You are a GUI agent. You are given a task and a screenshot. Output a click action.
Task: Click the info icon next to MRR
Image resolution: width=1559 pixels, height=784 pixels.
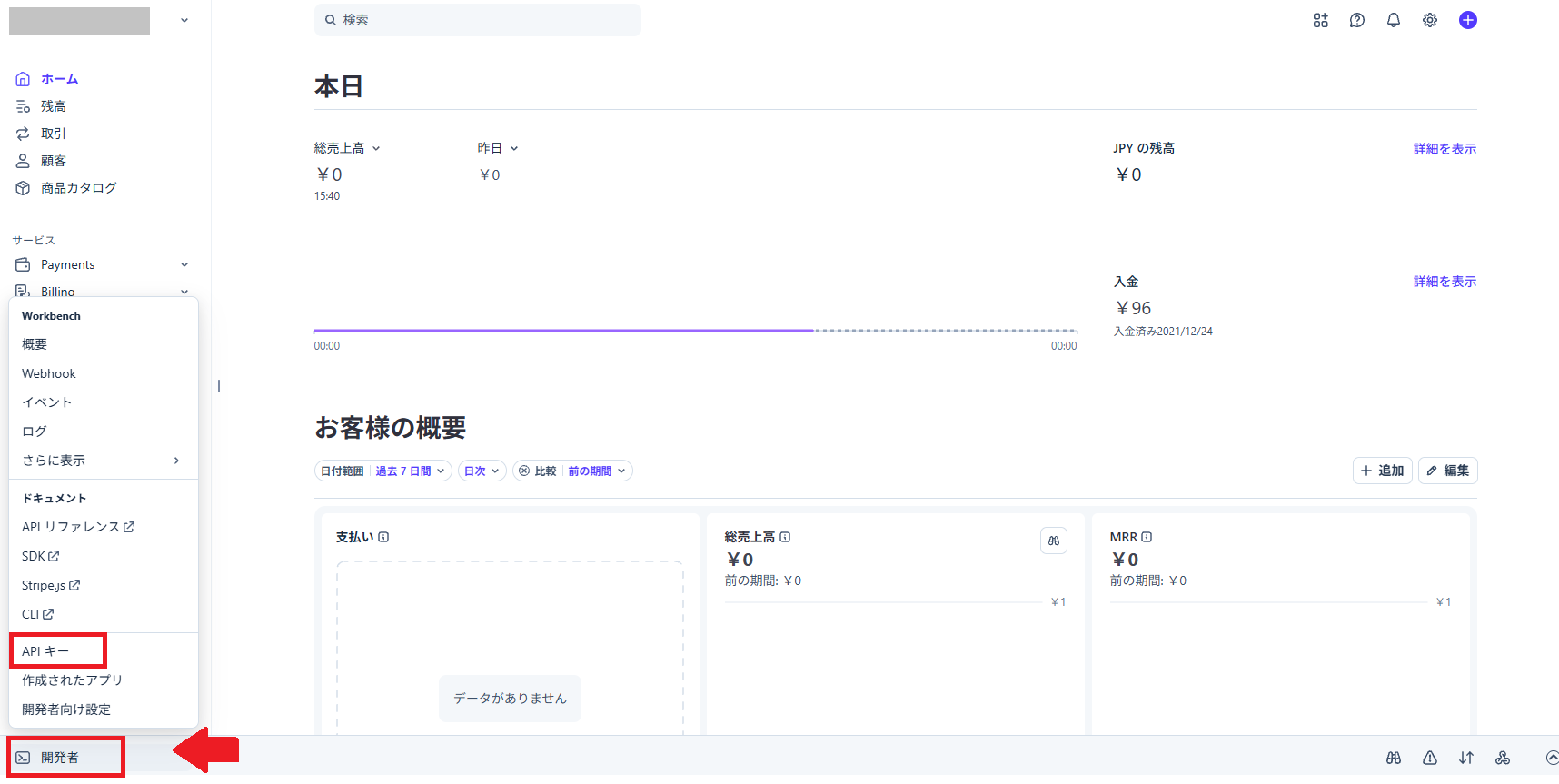(x=1147, y=537)
